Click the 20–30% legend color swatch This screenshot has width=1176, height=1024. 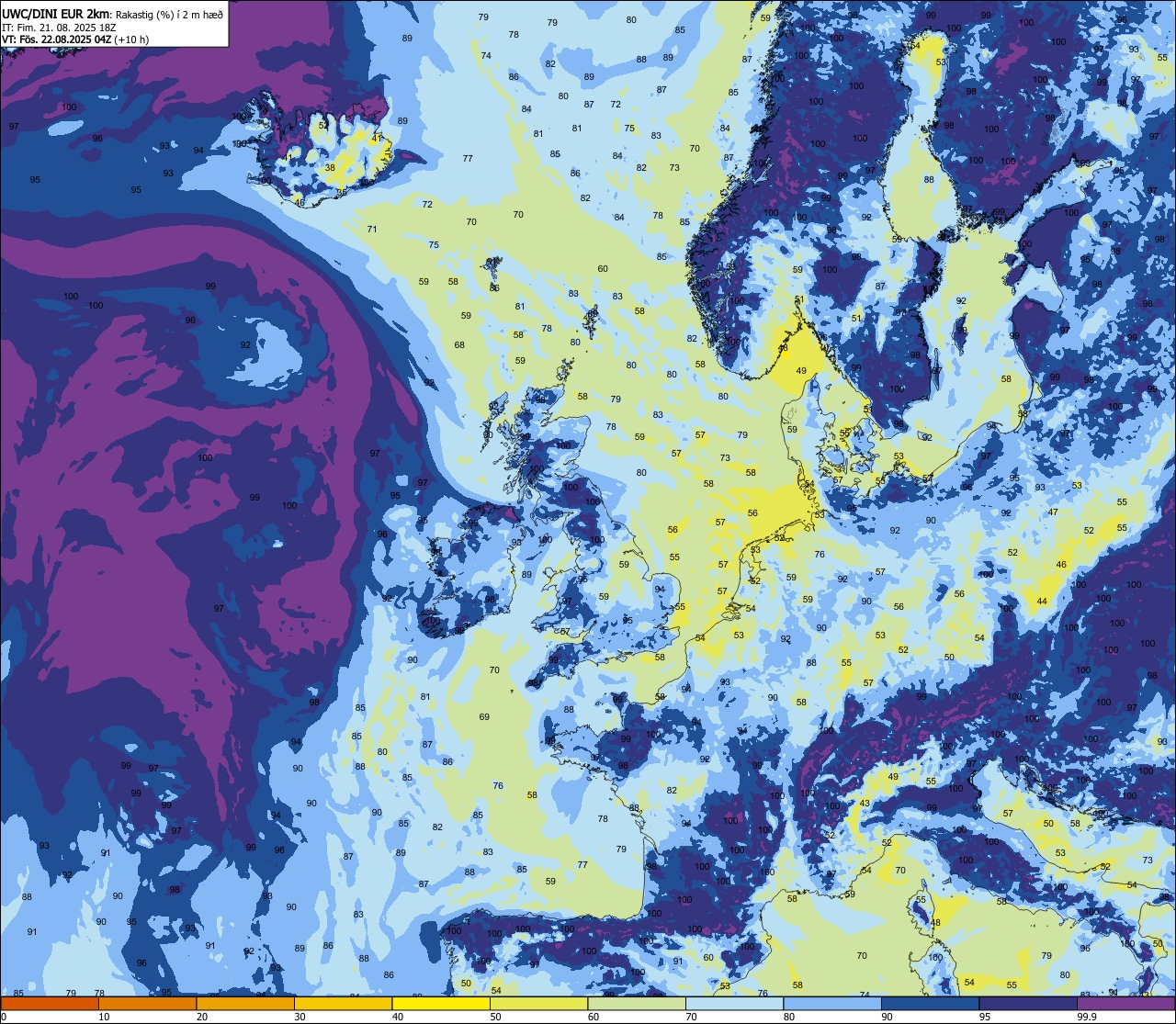(x=245, y=1003)
